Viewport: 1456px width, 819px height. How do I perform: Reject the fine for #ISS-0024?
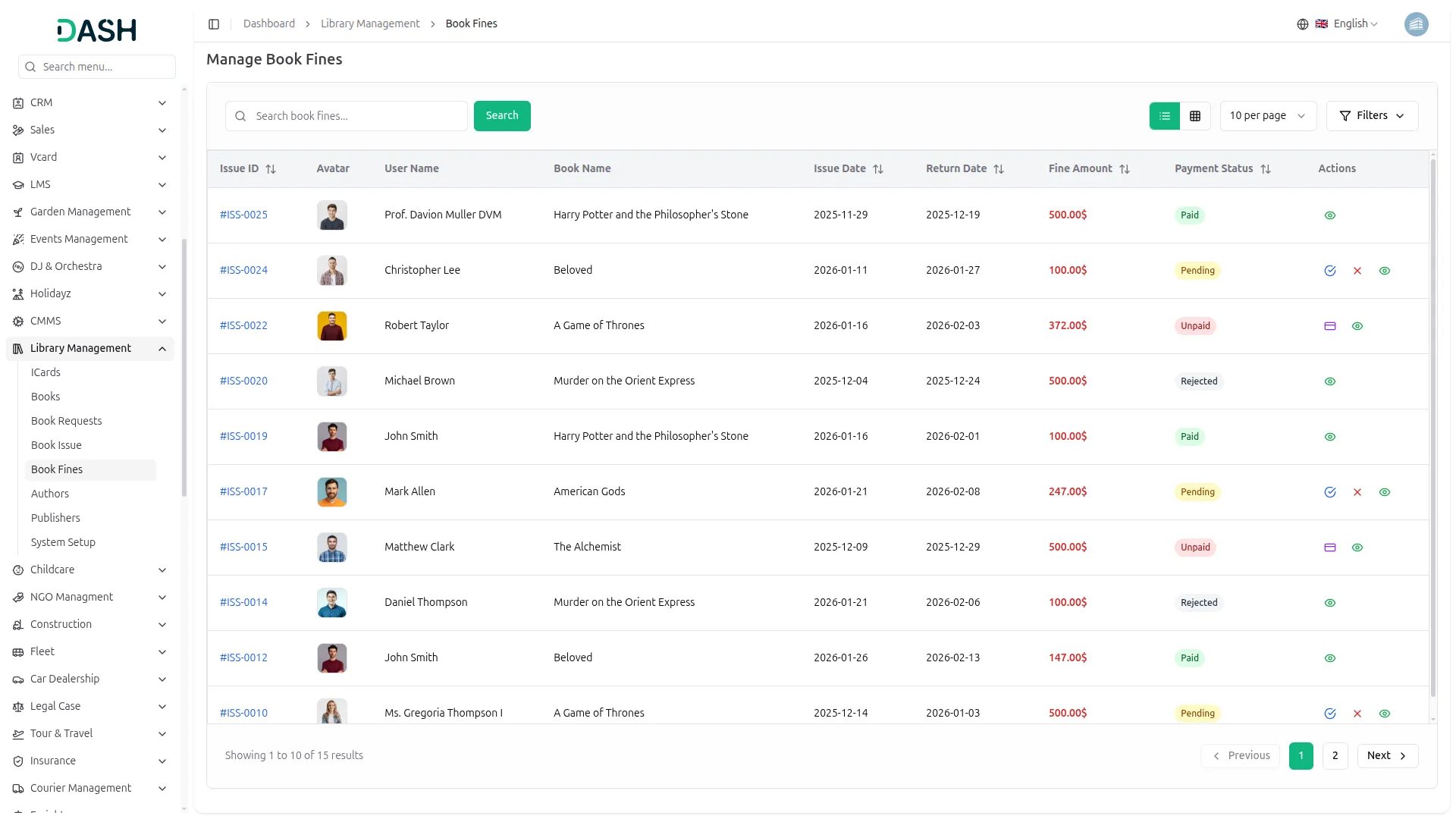point(1357,271)
